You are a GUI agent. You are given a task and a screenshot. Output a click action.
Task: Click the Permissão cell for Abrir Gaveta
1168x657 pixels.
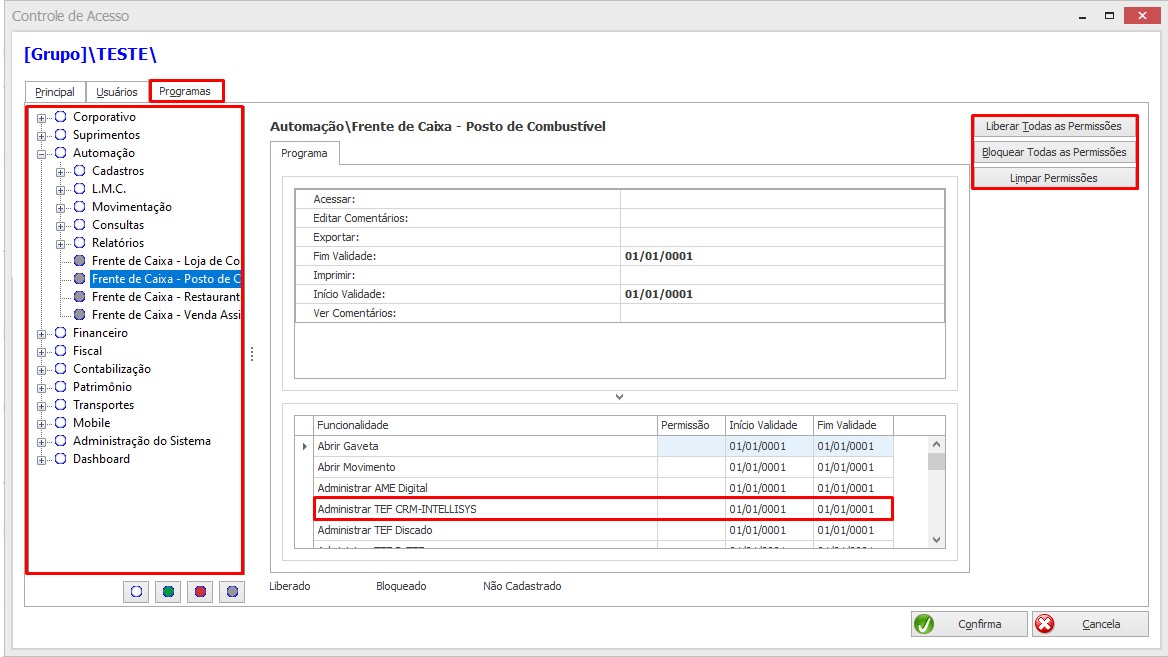coord(691,446)
